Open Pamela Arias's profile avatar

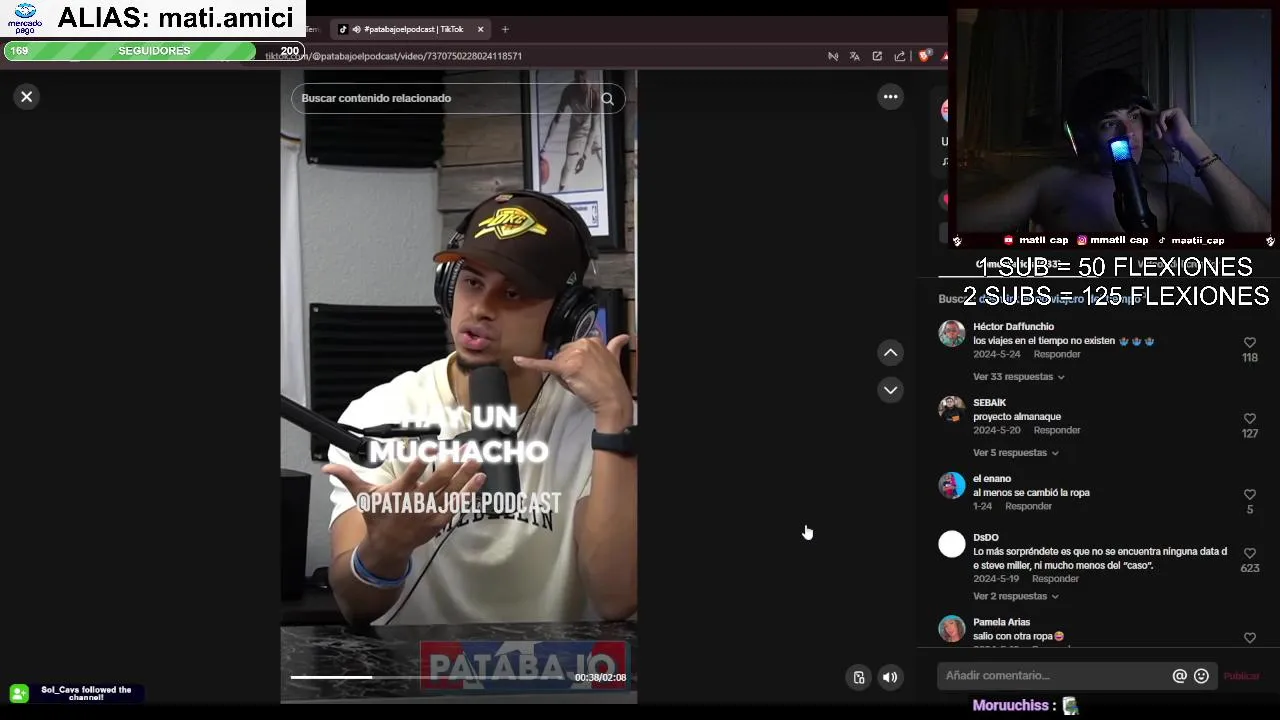(952, 628)
